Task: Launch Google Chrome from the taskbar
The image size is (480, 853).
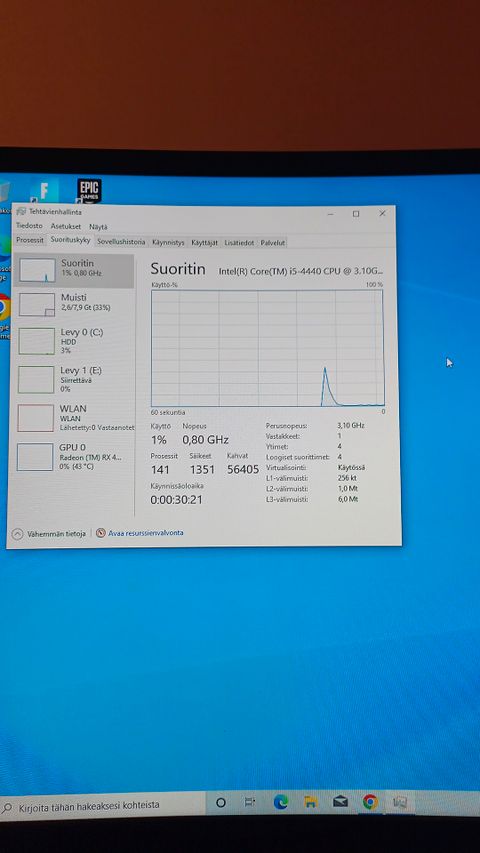Action: (x=370, y=802)
